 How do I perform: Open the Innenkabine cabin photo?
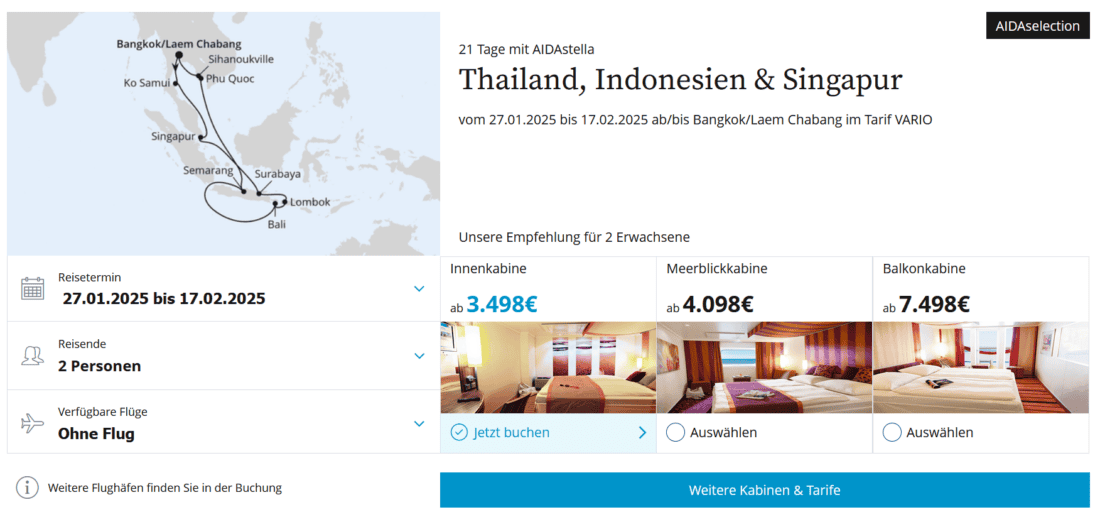click(x=548, y=367)
